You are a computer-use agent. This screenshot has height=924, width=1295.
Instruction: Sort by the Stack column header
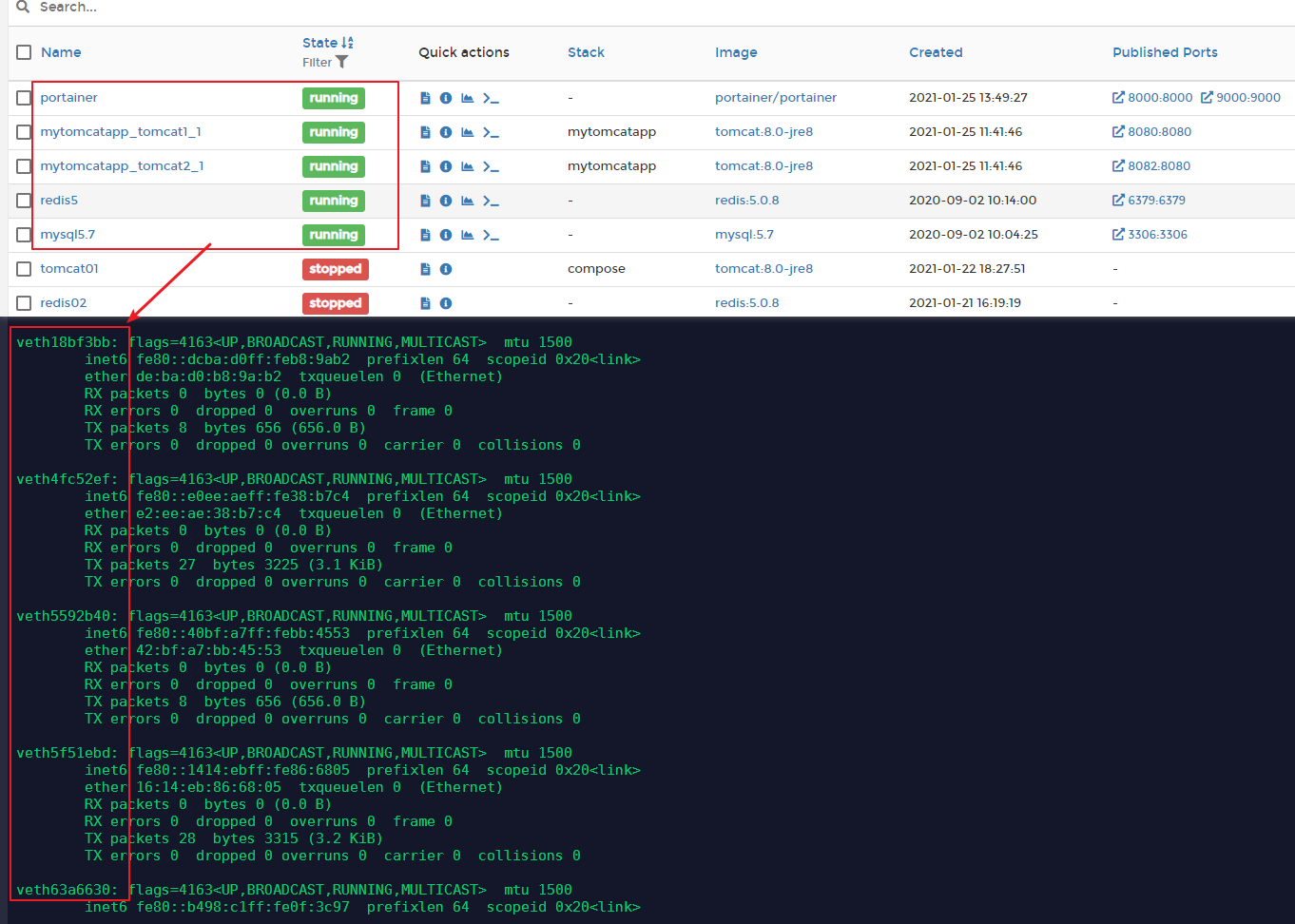click(x=586, y=52)
